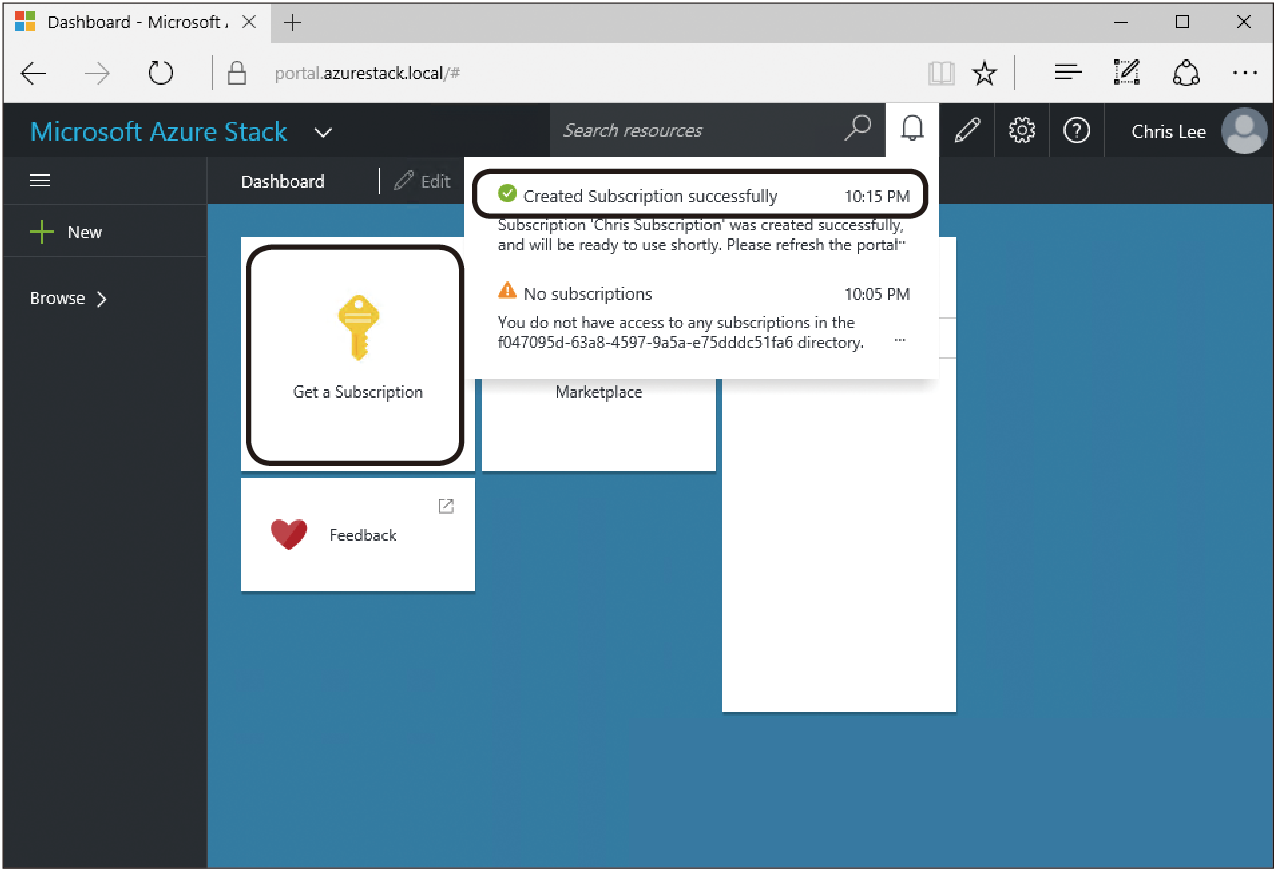Viewport: 1277px width, 872px height.
Task: Click browser forward arrow
Action: [97, 73]
